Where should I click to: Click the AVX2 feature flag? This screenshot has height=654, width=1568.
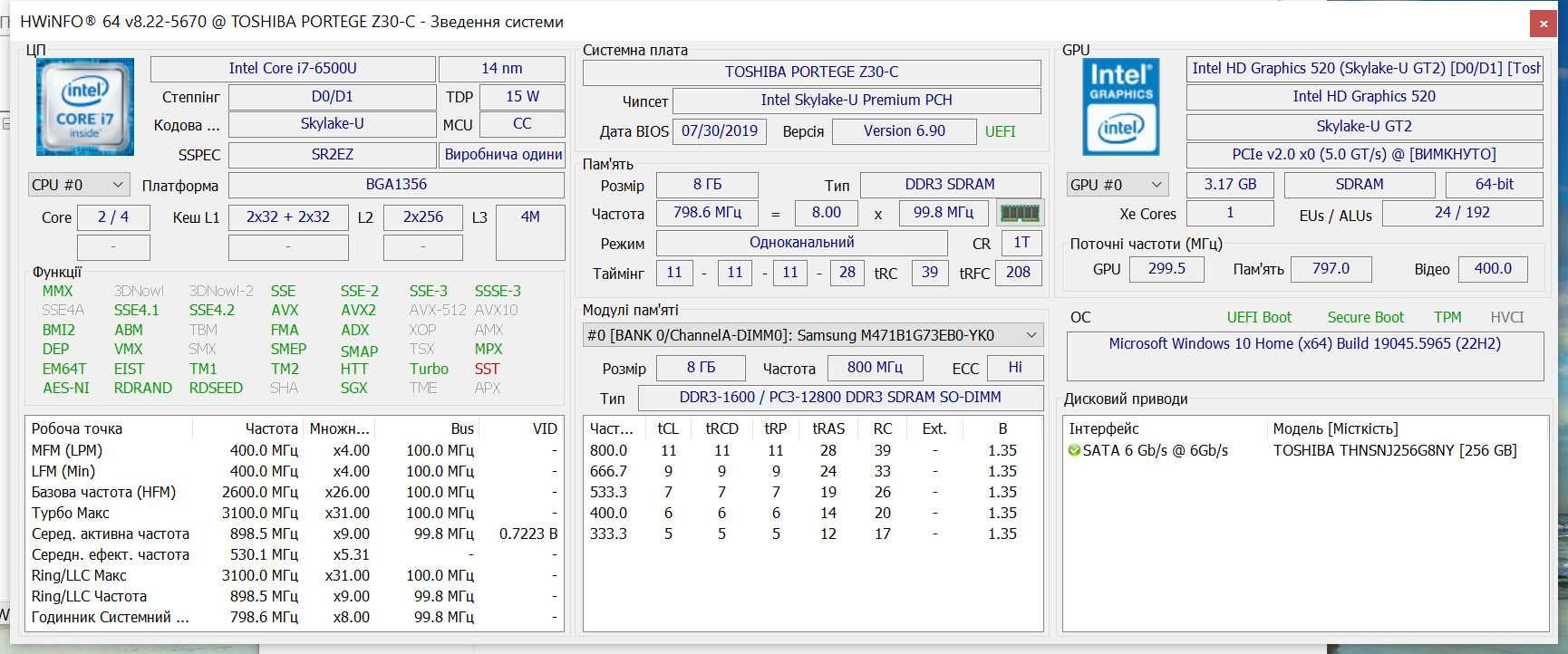[358, 310]
